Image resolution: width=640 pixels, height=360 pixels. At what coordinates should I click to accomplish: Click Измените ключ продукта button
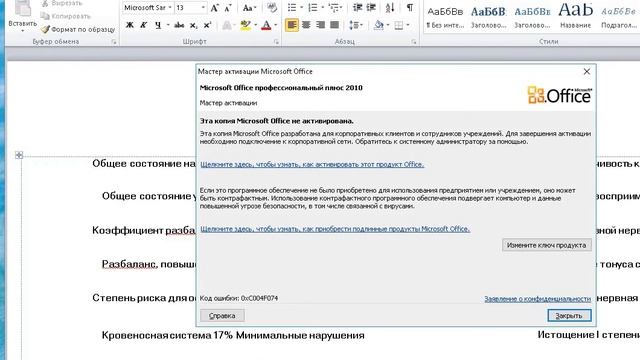[547, 245]
